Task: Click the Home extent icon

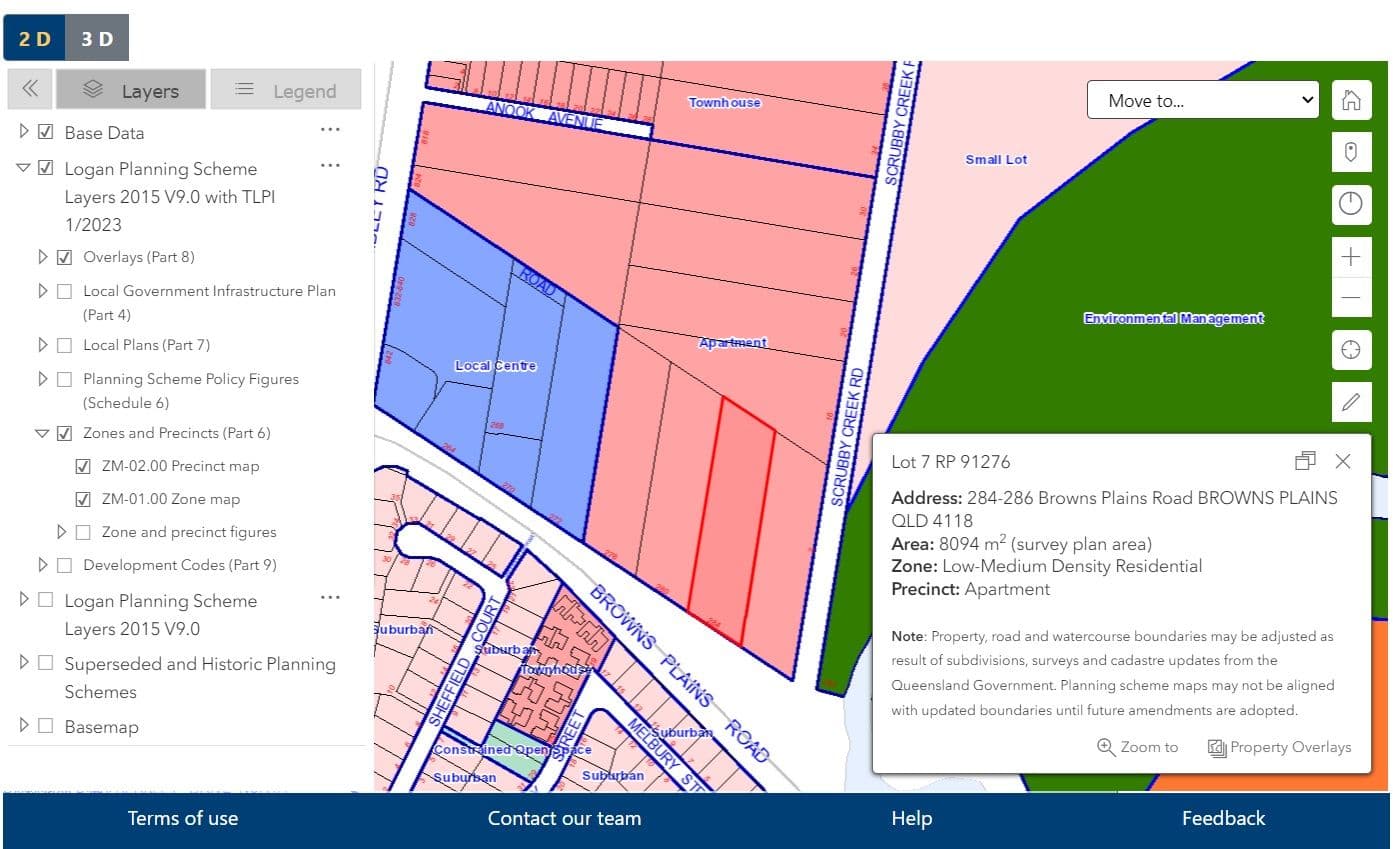Action: click(1351, 100)
